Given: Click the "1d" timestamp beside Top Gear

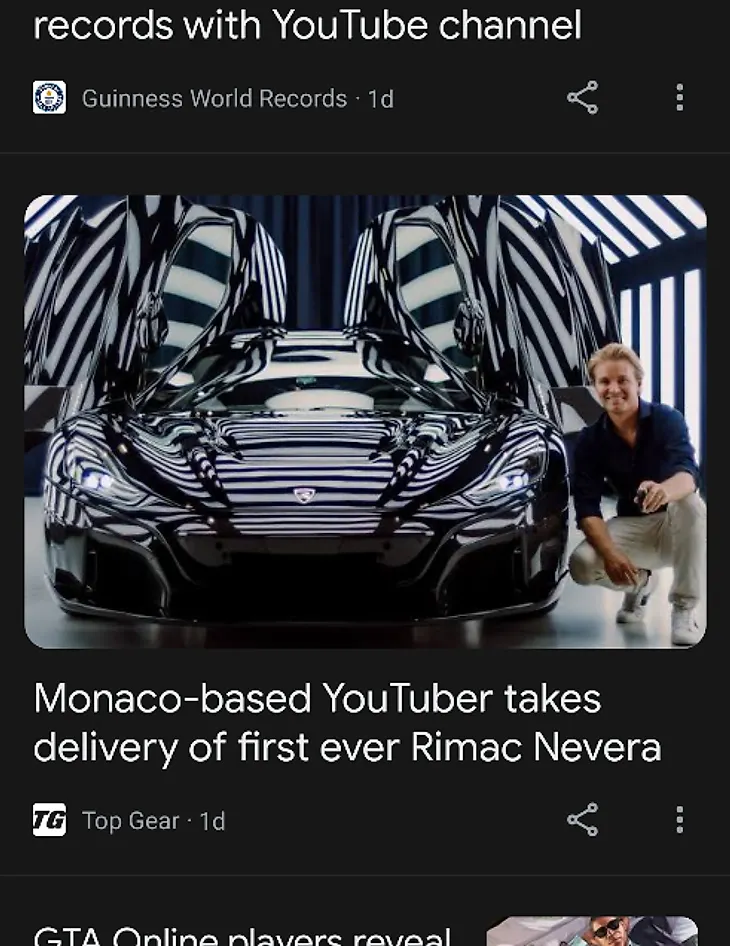Looking at the screenshot, I should click(212, 821).
